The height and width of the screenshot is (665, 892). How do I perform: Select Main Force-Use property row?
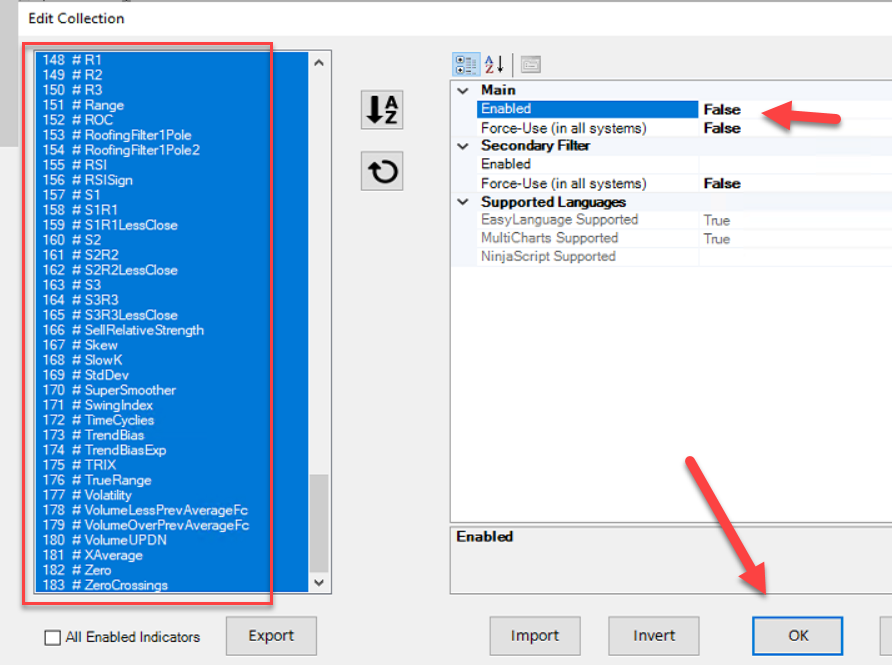click(563, 128)
